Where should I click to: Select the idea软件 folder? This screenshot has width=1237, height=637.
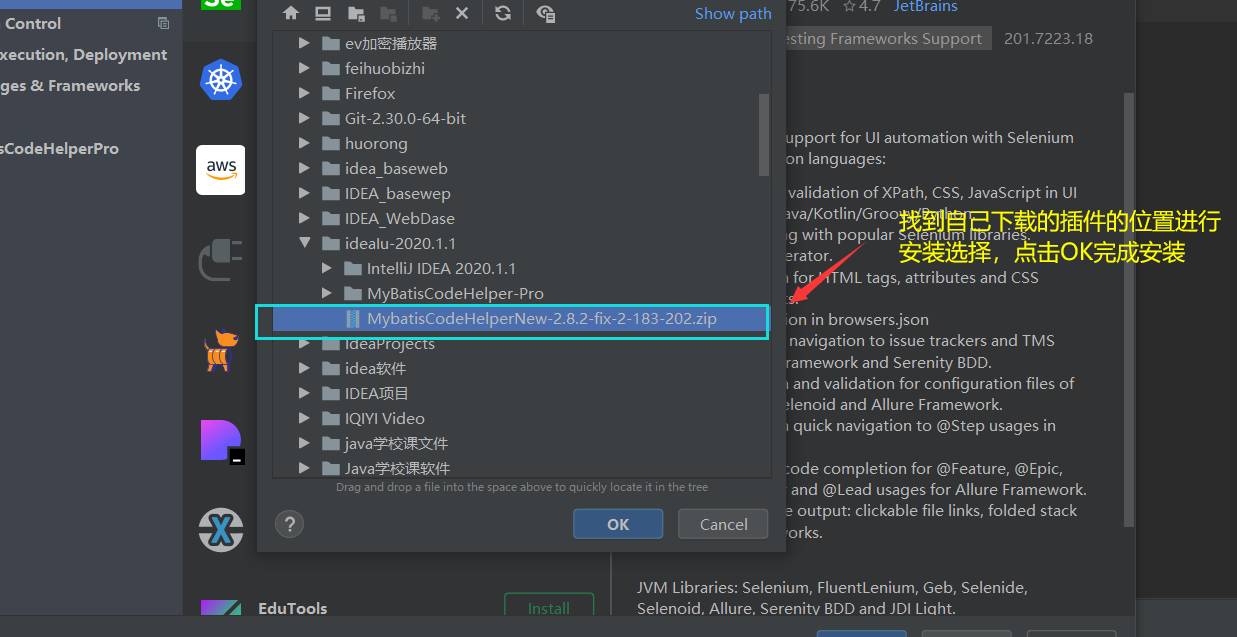[x=376, y=369]
